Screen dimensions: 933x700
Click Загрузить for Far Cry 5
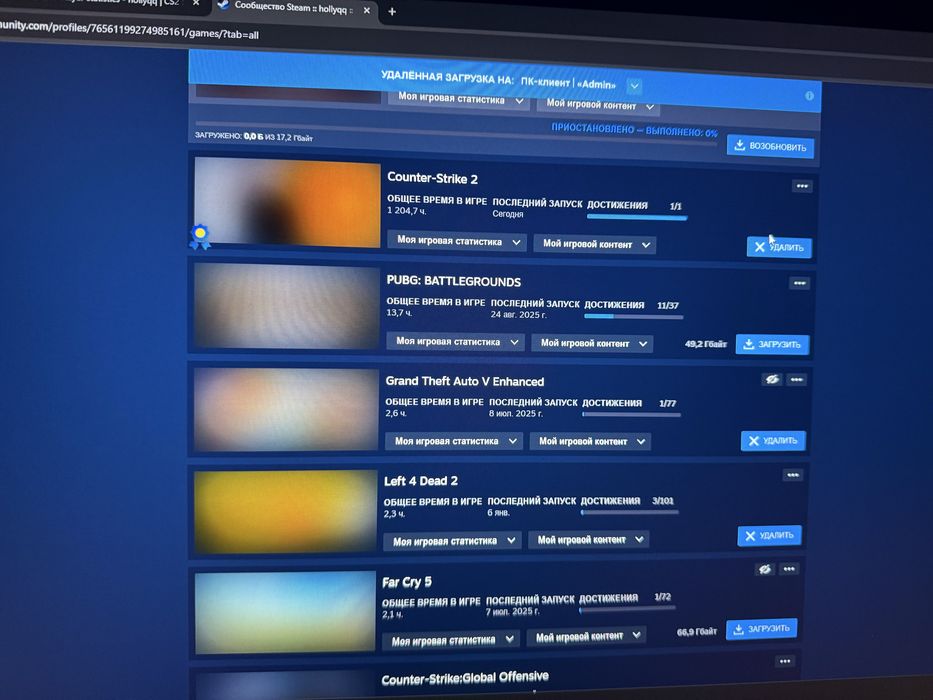coord(762,629)
